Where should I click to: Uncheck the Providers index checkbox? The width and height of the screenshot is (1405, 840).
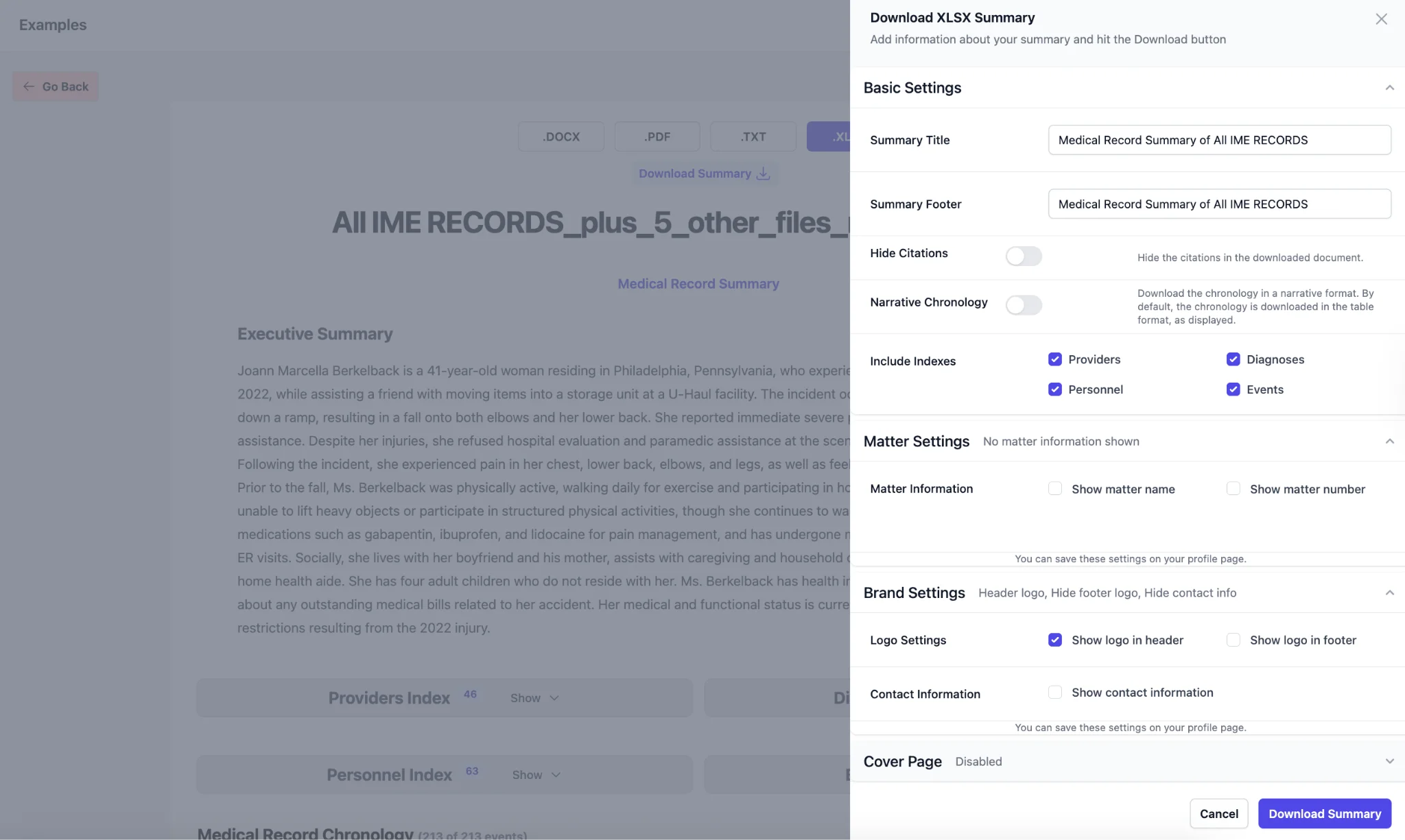coord(1055,359)
